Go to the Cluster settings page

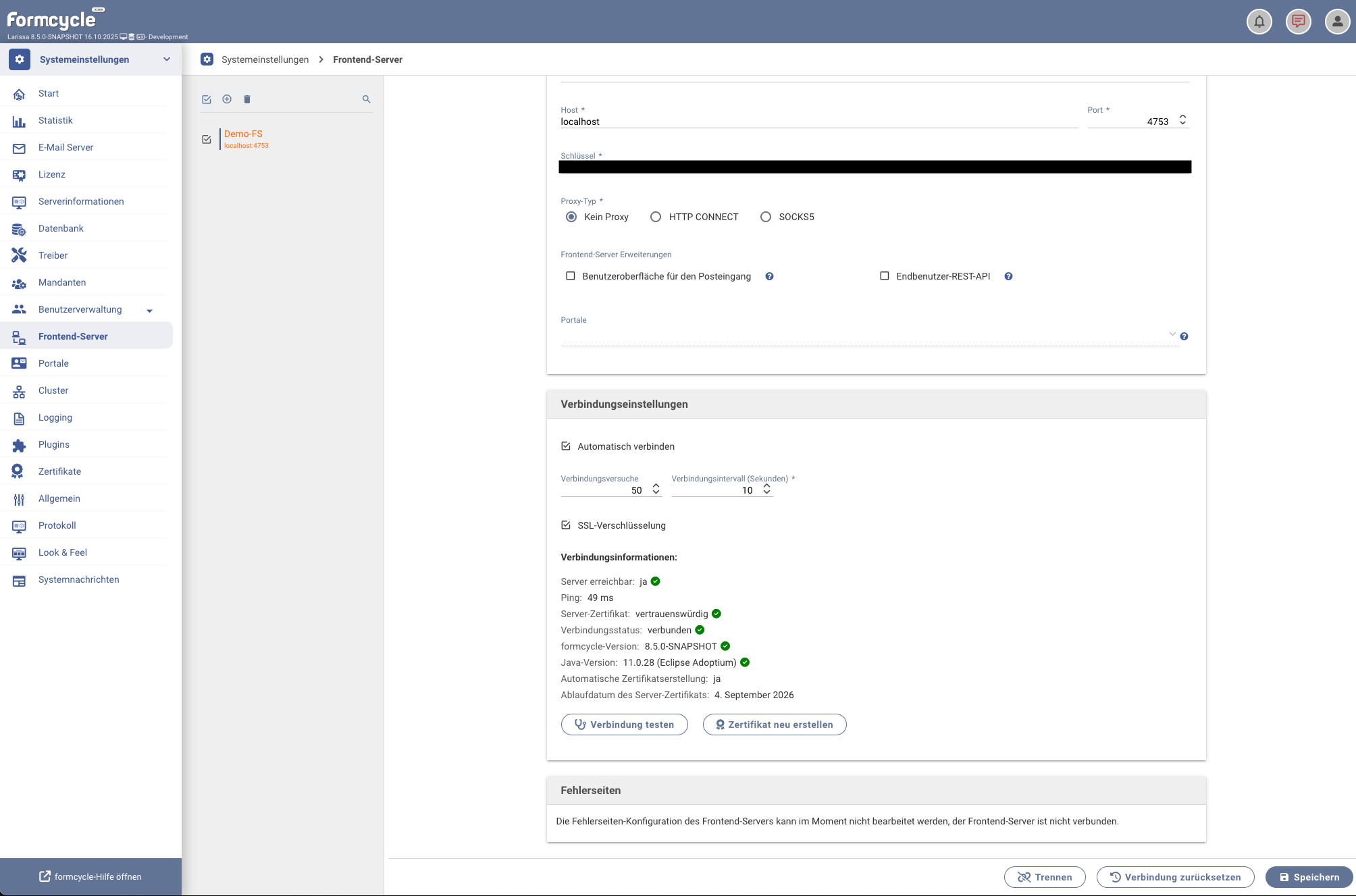(x=53, y=390)
